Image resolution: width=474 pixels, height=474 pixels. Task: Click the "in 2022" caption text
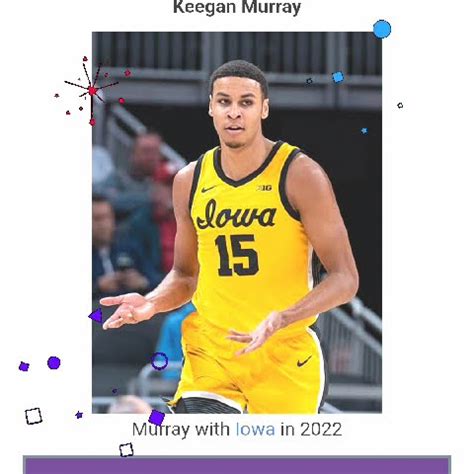pos(311,429)
